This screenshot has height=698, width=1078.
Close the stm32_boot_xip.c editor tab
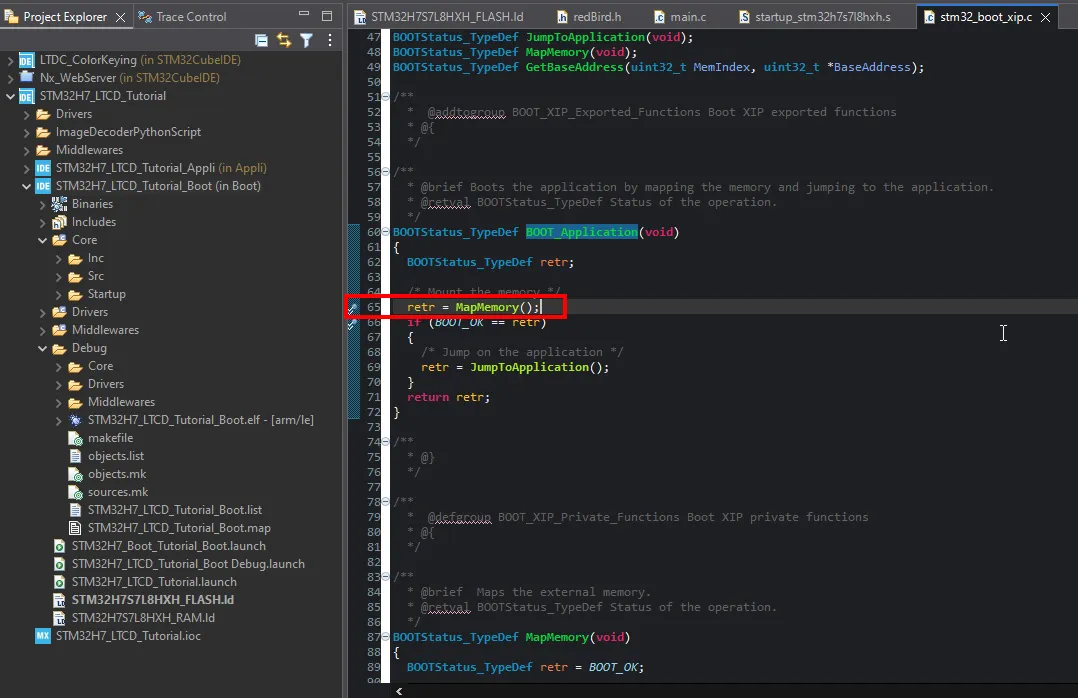(x=1046, y=17)
